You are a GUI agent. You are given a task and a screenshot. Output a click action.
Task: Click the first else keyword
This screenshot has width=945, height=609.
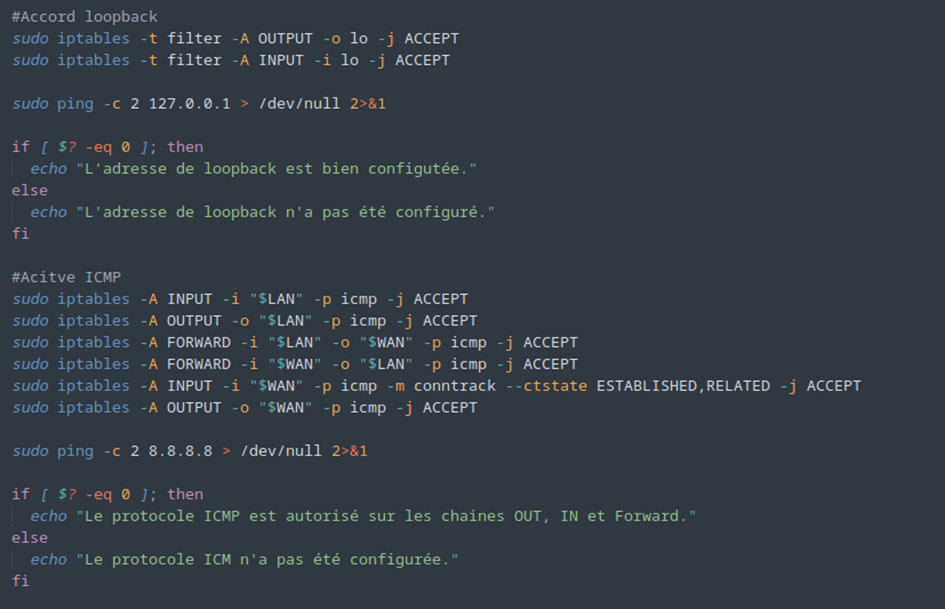[30, 191]
